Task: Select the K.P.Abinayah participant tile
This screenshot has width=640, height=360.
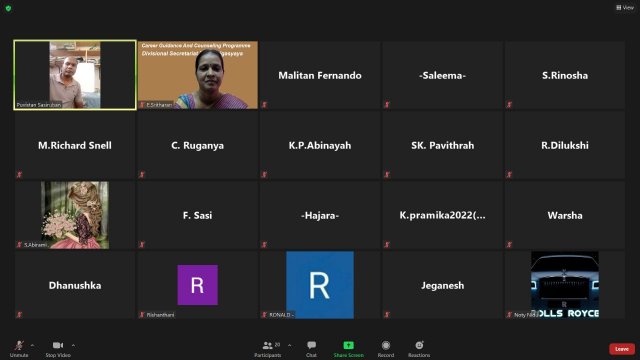Action: click(320, 145)
